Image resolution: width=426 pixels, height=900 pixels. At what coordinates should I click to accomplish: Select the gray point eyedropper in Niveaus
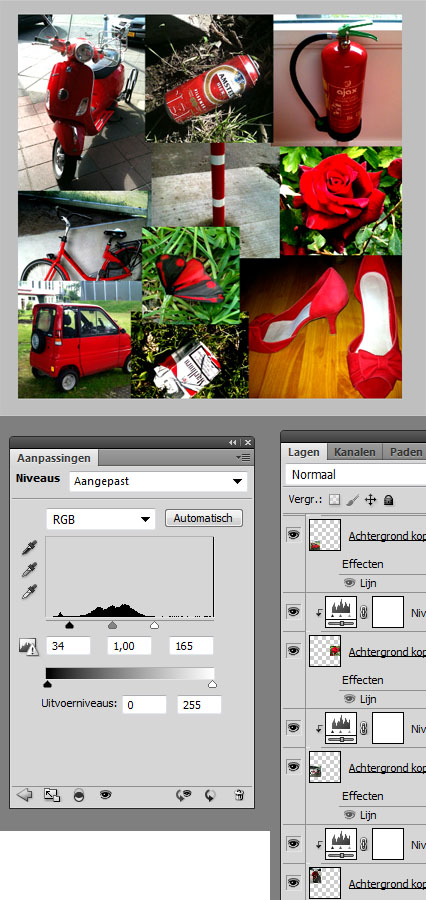click(x=29, y=569)
